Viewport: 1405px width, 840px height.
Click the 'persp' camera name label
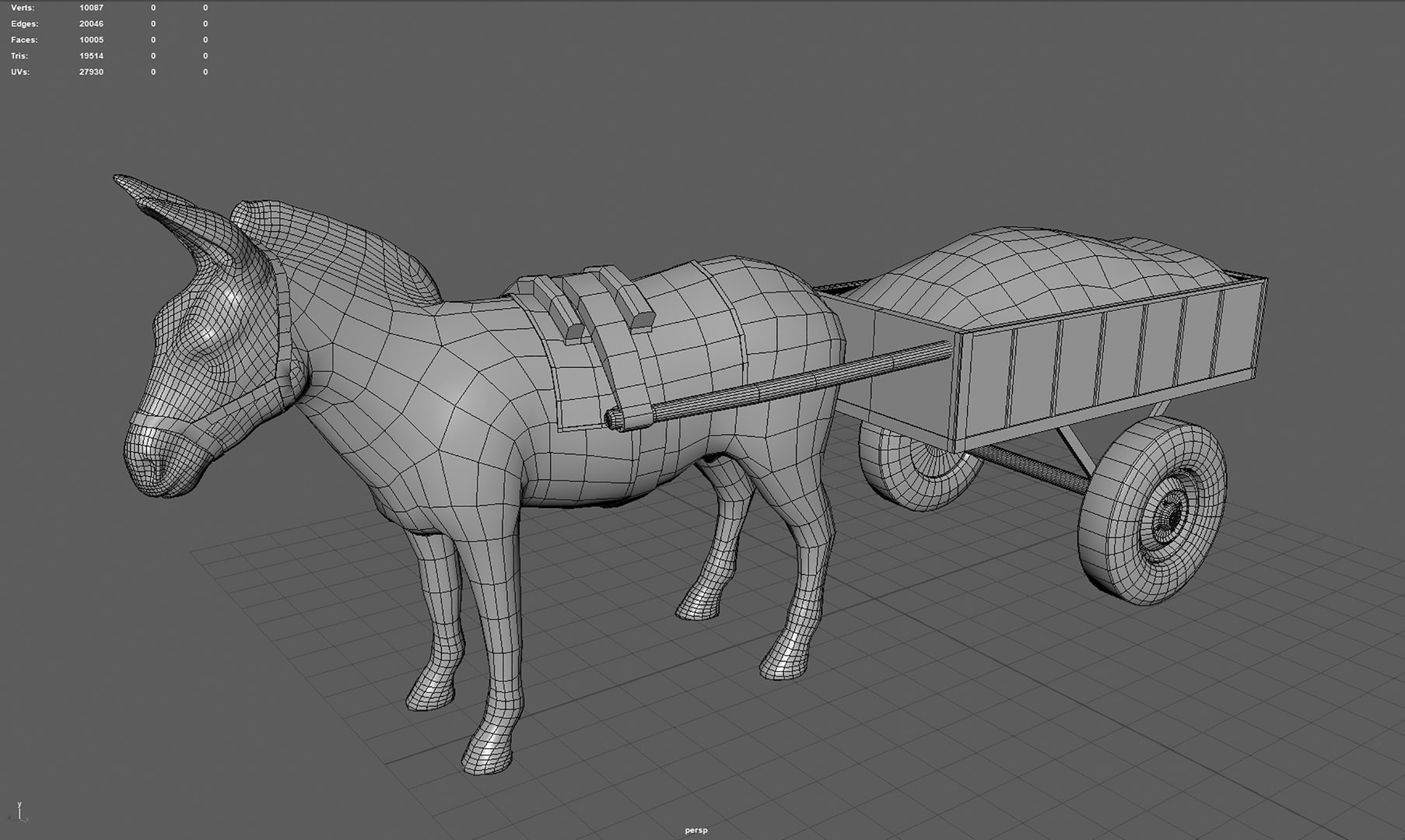pyautogui.click(x=696, y=830)
